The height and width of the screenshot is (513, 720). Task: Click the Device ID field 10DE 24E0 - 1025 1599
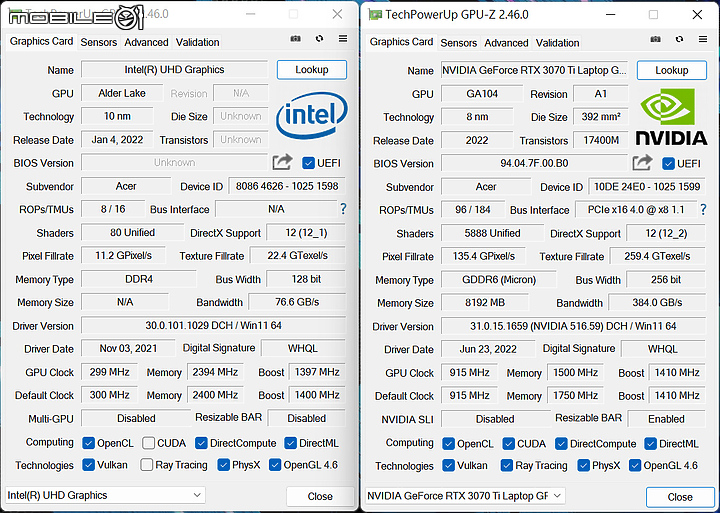(647, 186)
